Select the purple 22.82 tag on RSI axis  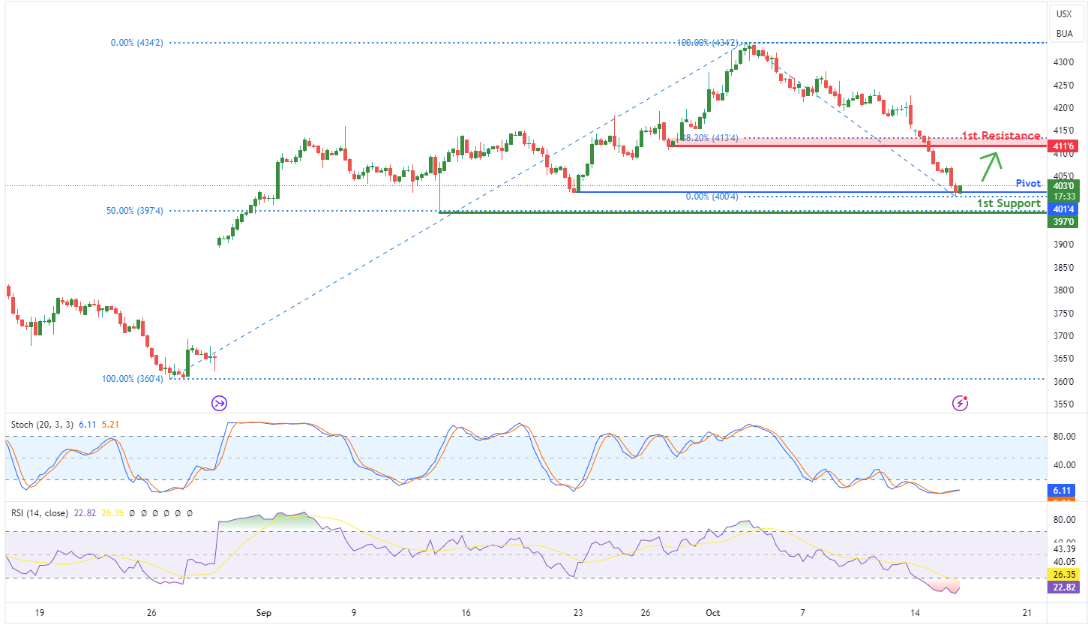coord(1064,587)
